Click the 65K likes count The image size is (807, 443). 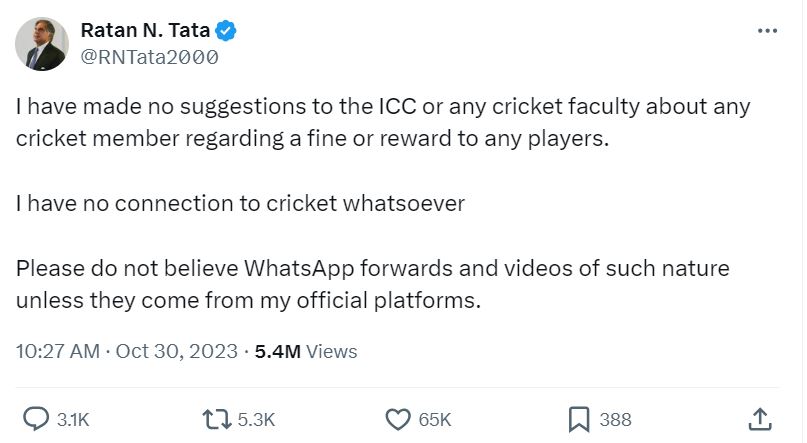click(x=436, y=420)
